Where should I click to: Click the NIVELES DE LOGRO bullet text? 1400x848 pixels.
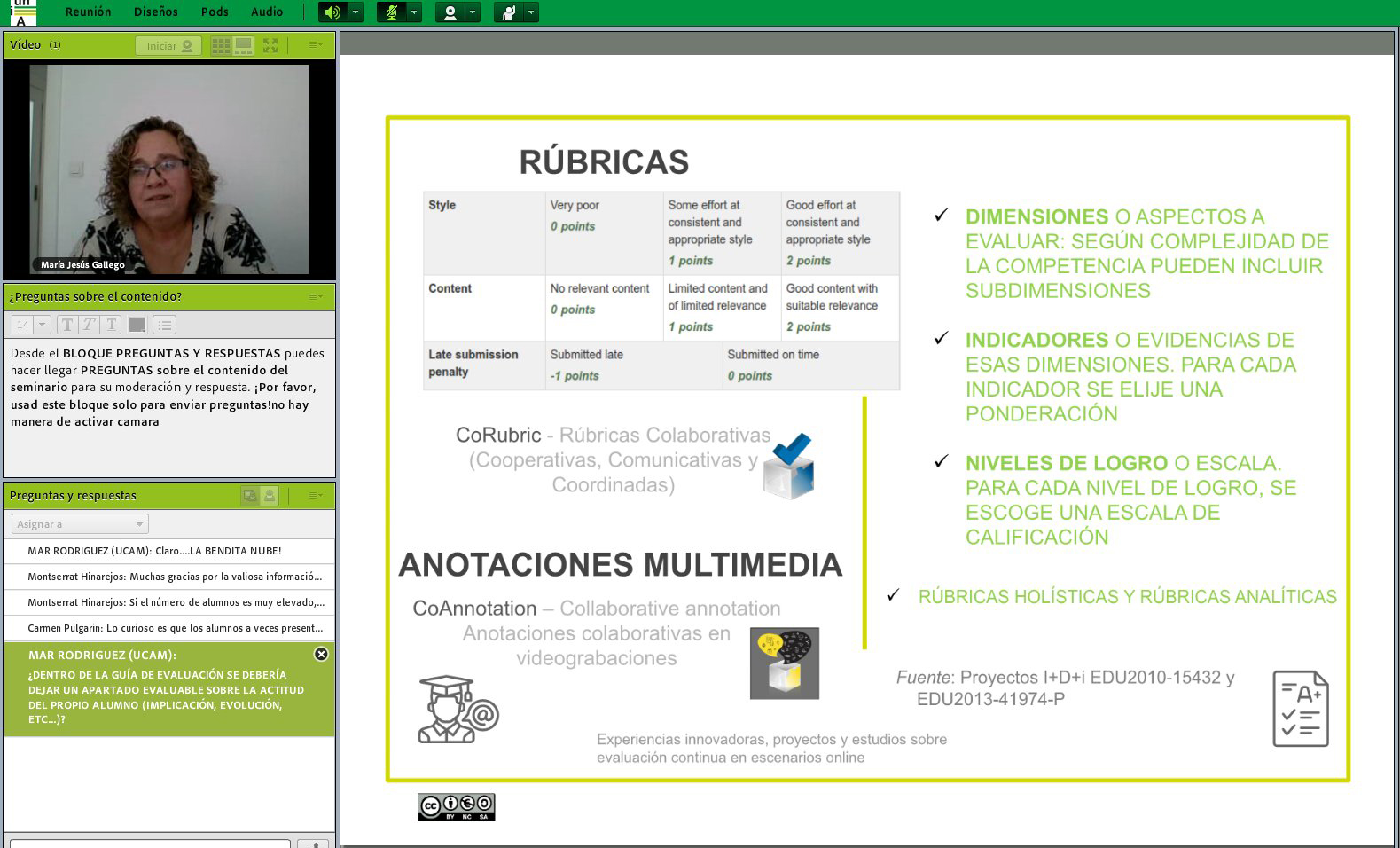(x=1130, y=500)
